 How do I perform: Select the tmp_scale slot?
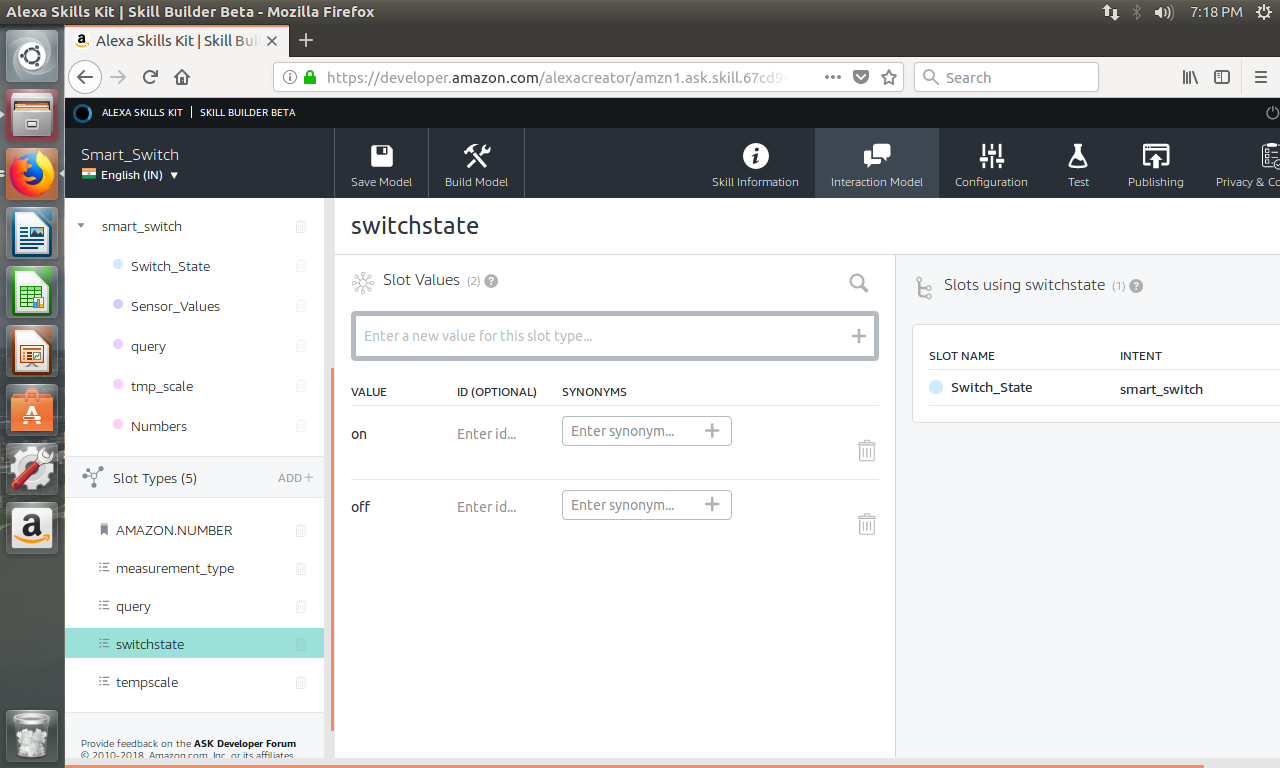tap(162, 386)
